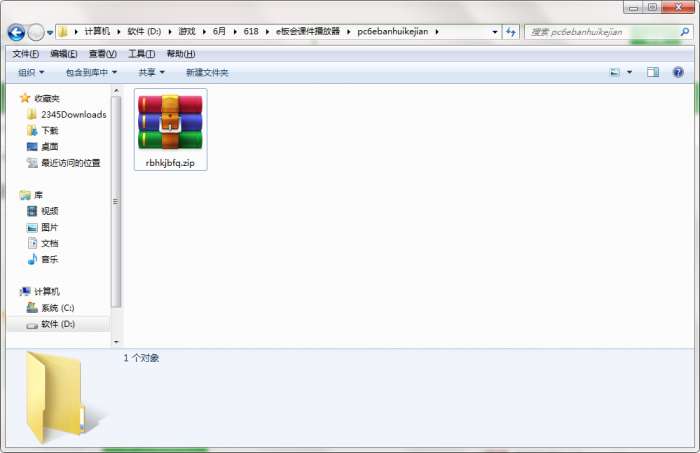Go back with the Back arrow button
The height and width of the screenshot is (453, 700).
click(17, 32)
